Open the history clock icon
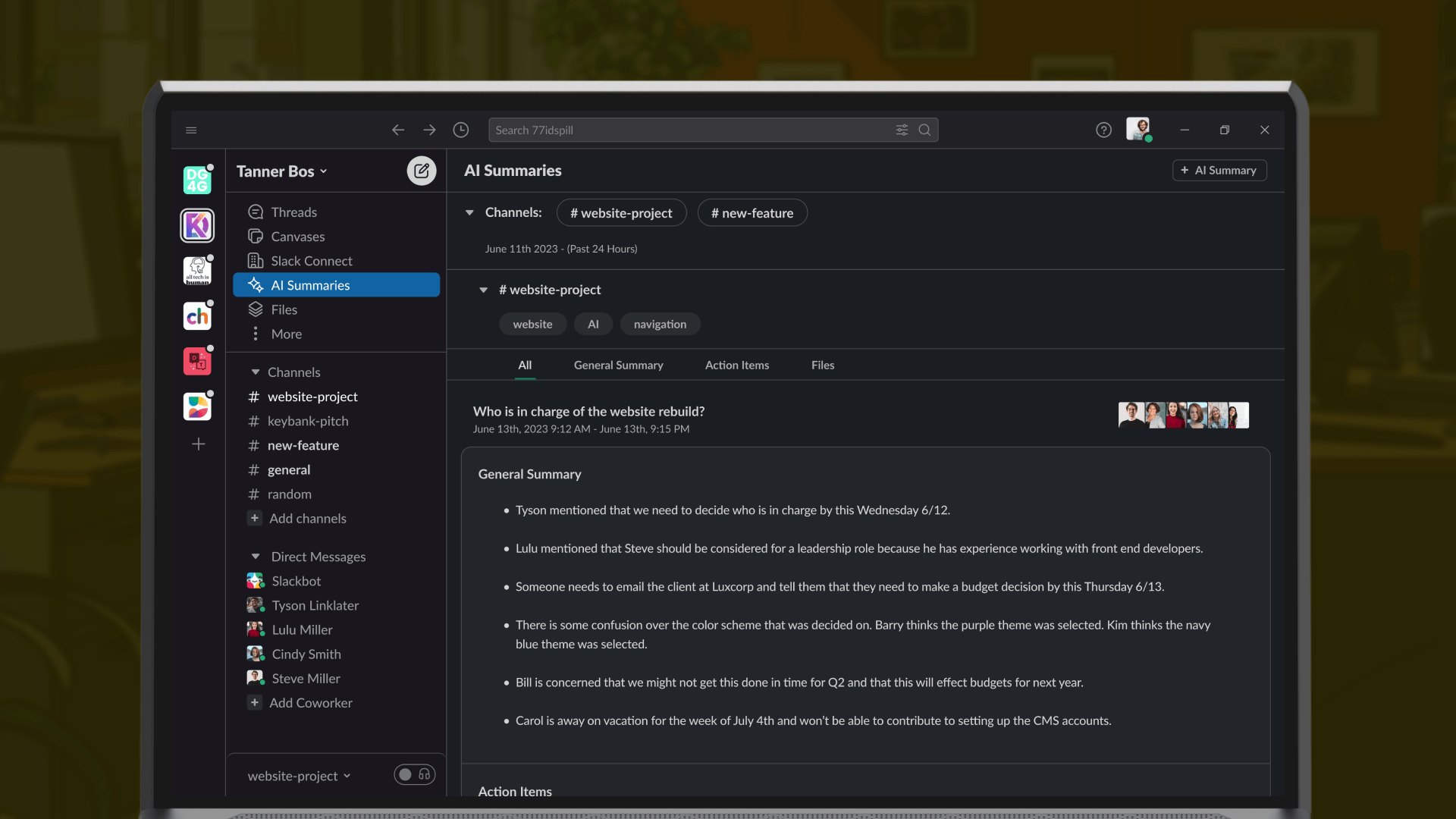Image resolution: width=1456 pixels, height=819 pixels. pos(461,130)
